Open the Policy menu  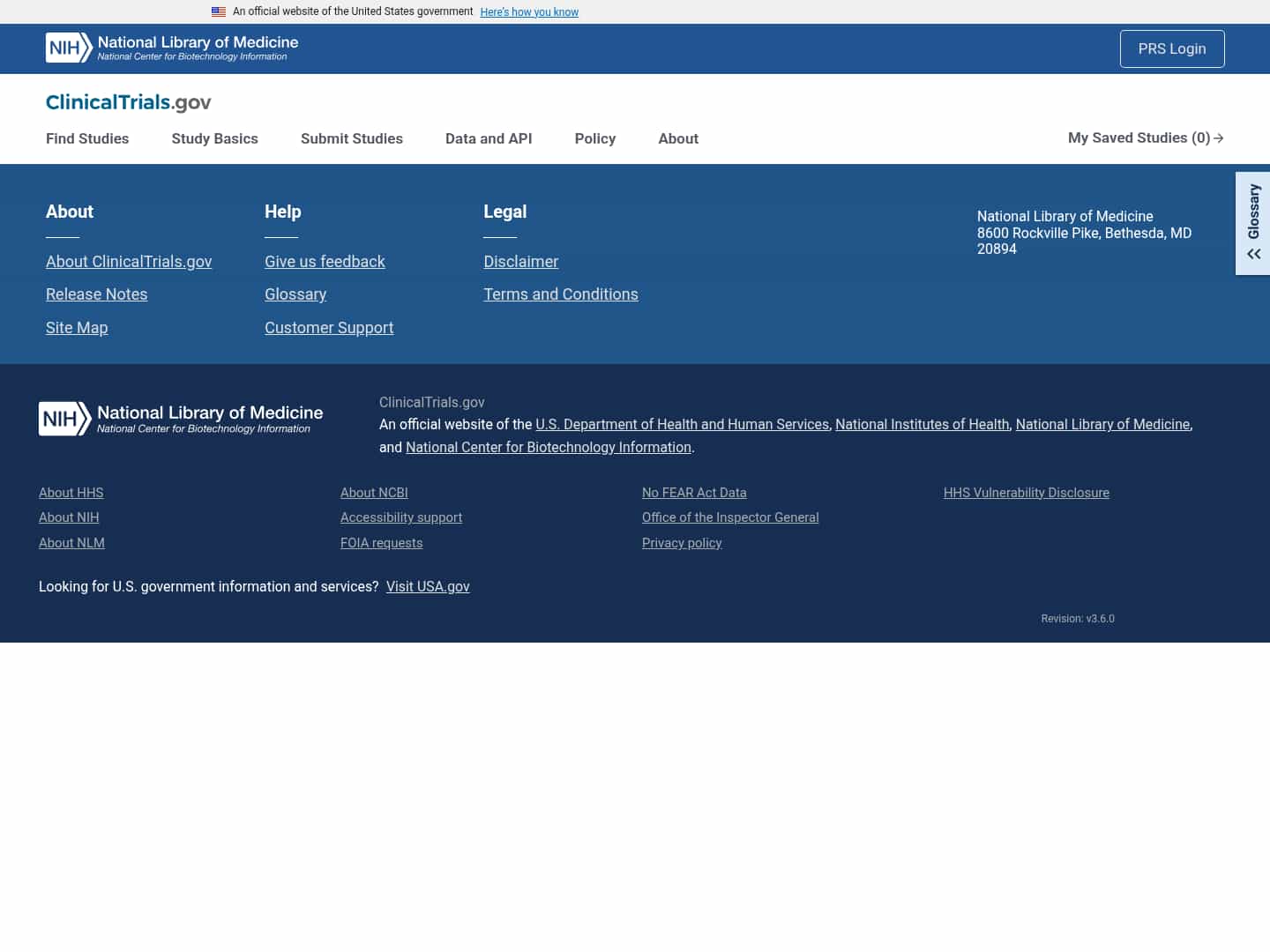click(x=595, y=138)
